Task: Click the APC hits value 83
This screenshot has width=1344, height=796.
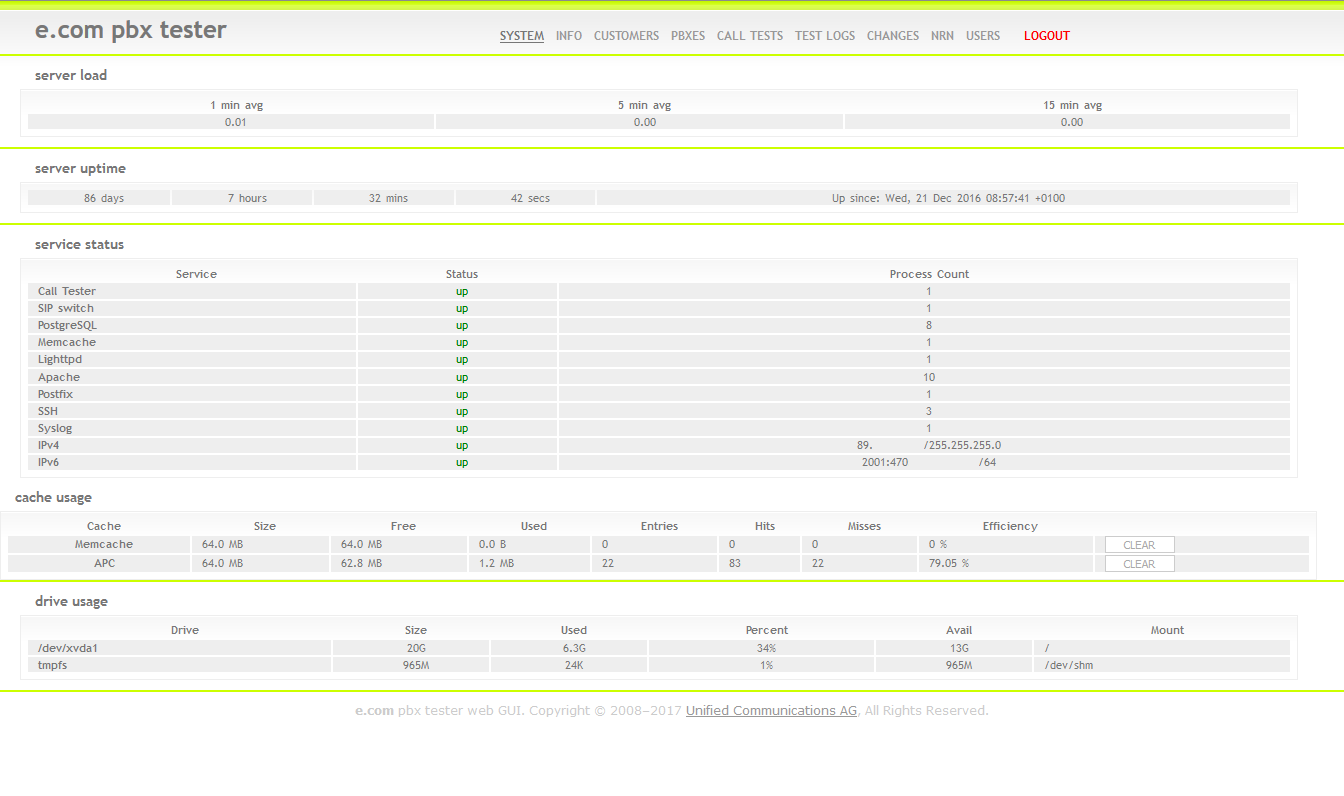Action: point(735,564)
